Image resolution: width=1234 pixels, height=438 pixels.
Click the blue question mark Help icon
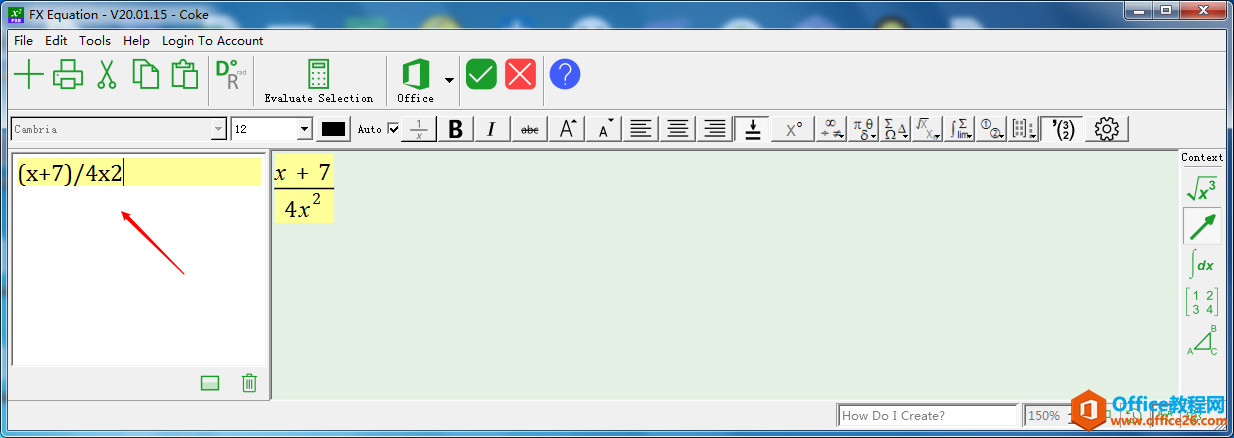(565, 74)
